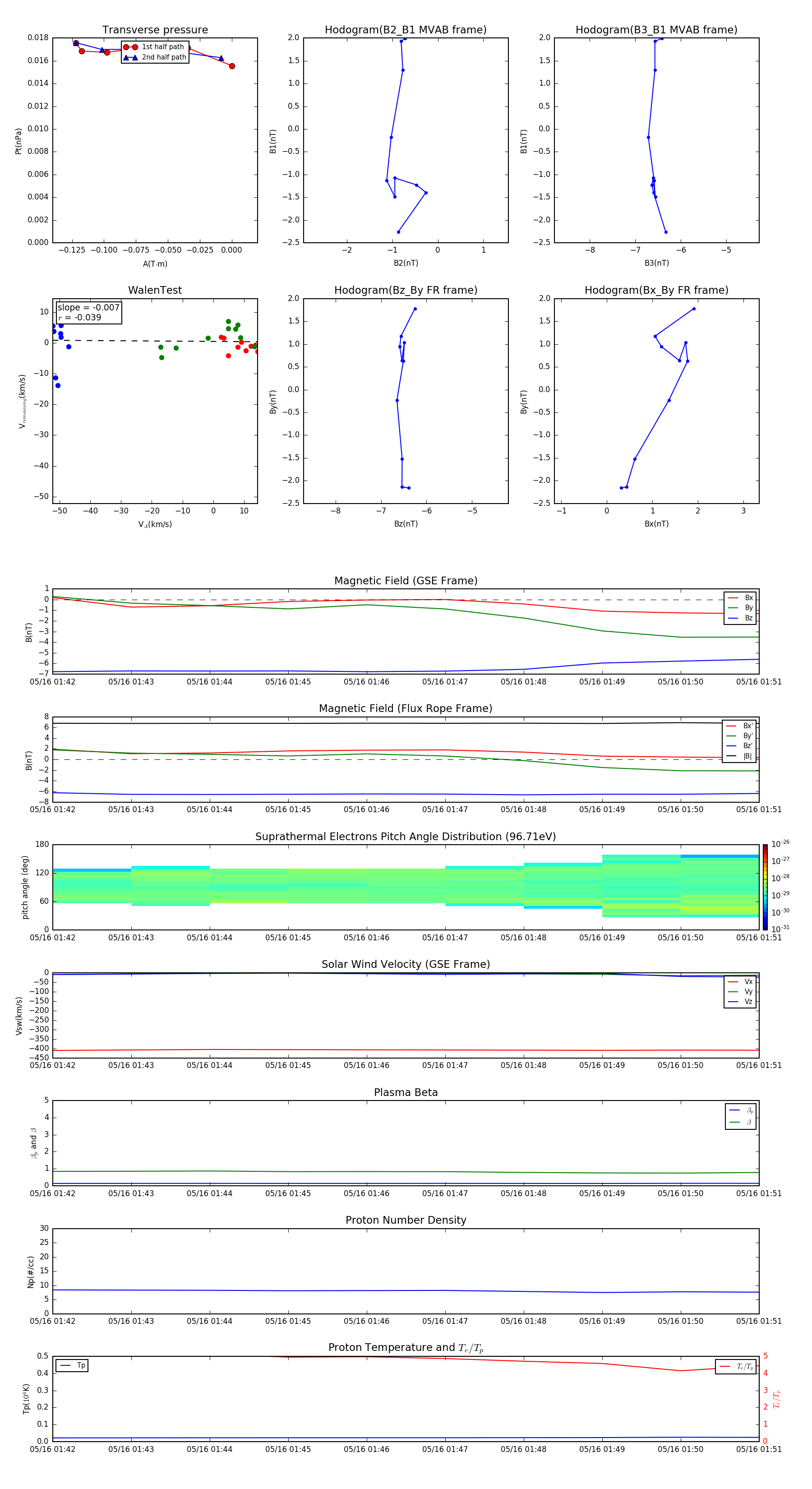Viewport: 812px width, 1489px height.
Task: Select the 'V_A(km/s)' axis label in WalenTest
Action: (x=155, y=524)
